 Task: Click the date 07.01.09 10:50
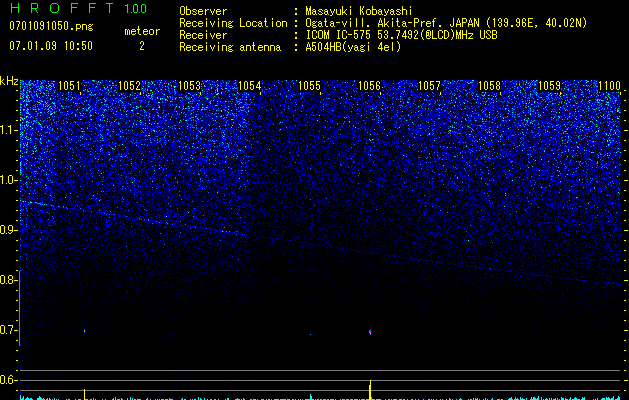point(51,46)
